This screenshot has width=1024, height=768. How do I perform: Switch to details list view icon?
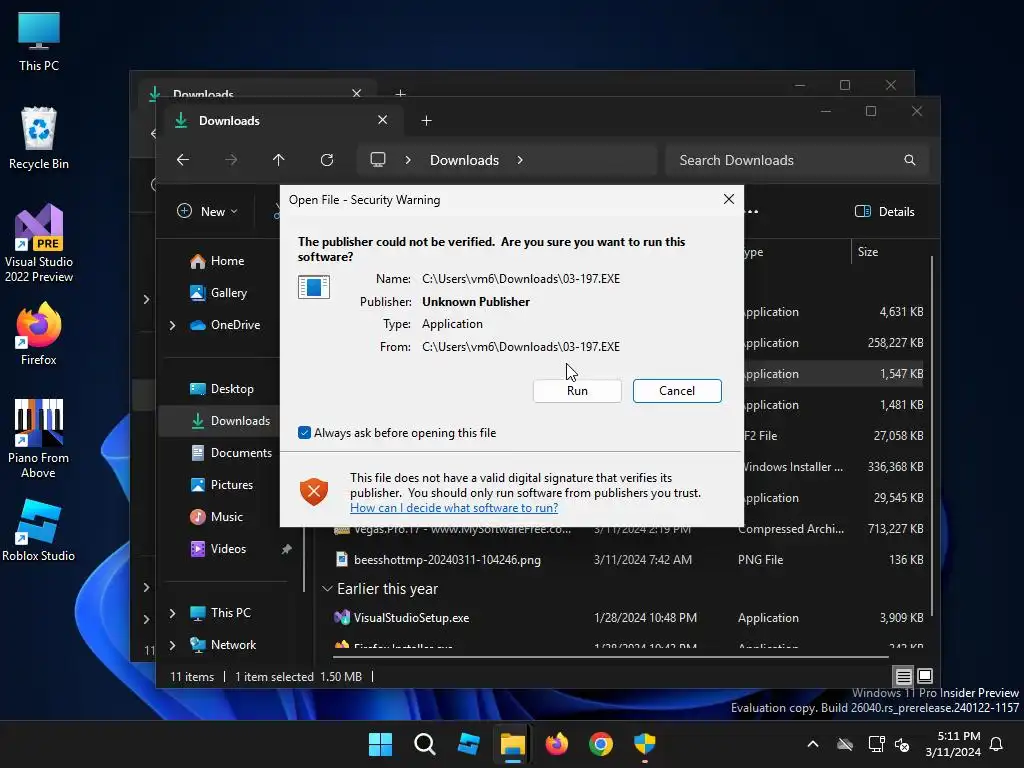[x=903, y=676]
